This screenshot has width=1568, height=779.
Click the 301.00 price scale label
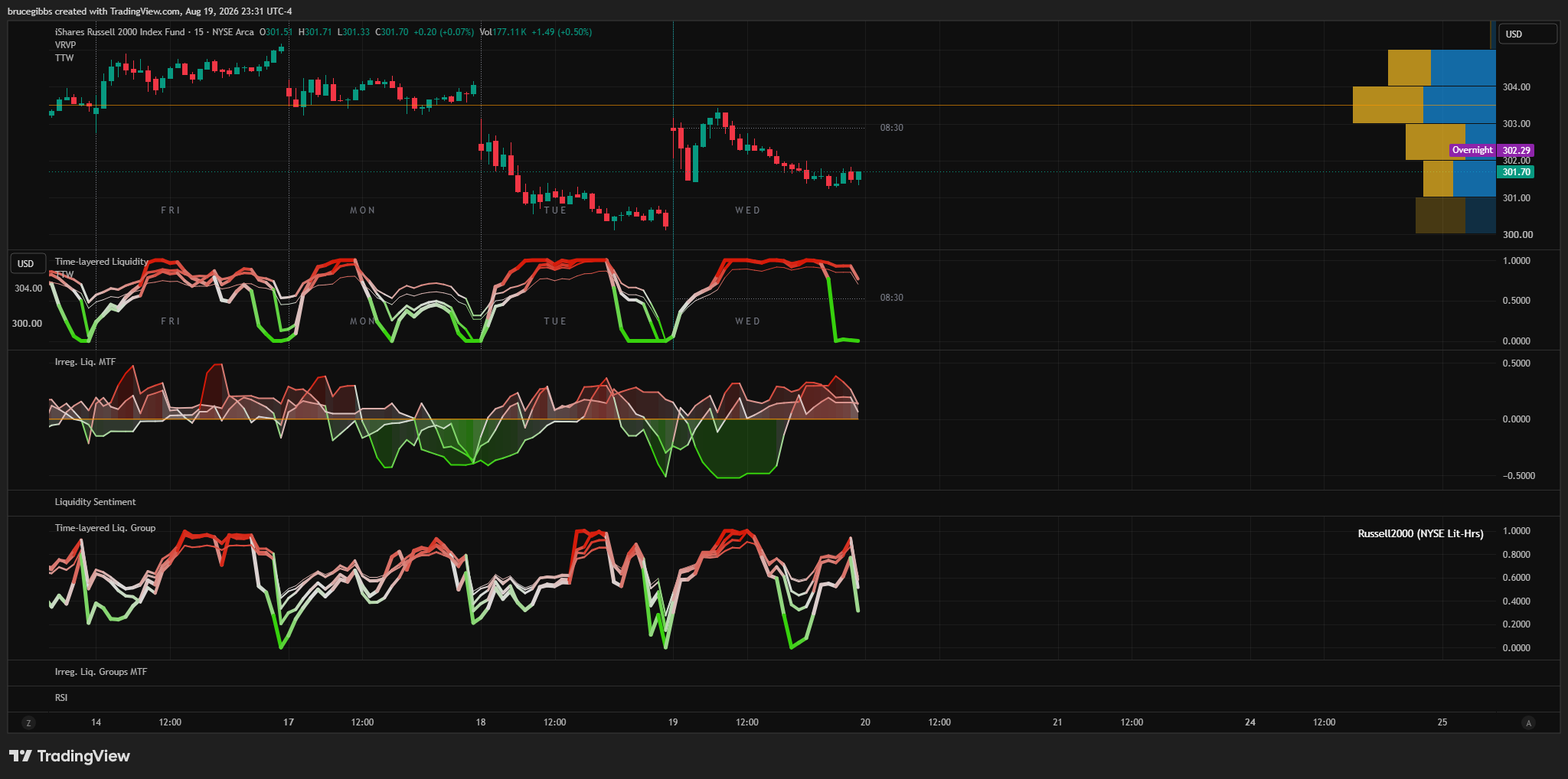(x=1516, y=198)
